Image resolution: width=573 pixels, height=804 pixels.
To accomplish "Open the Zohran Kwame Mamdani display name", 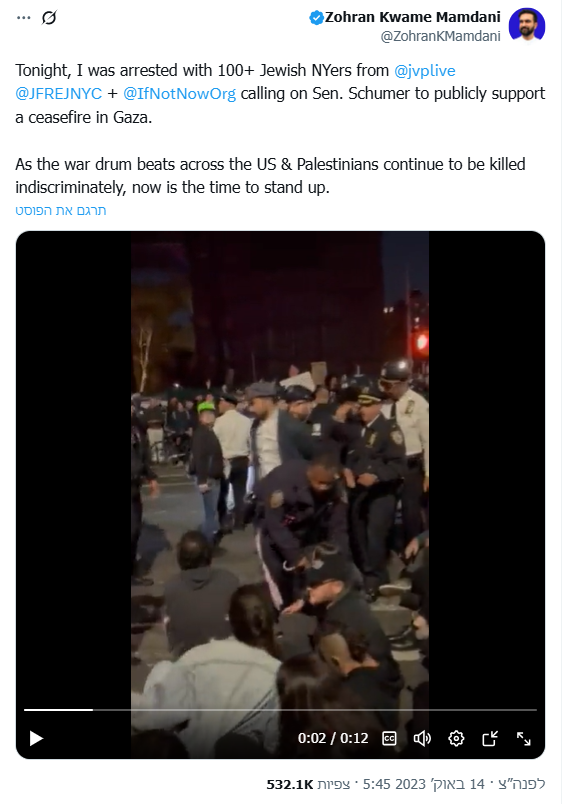I will 413,17.
